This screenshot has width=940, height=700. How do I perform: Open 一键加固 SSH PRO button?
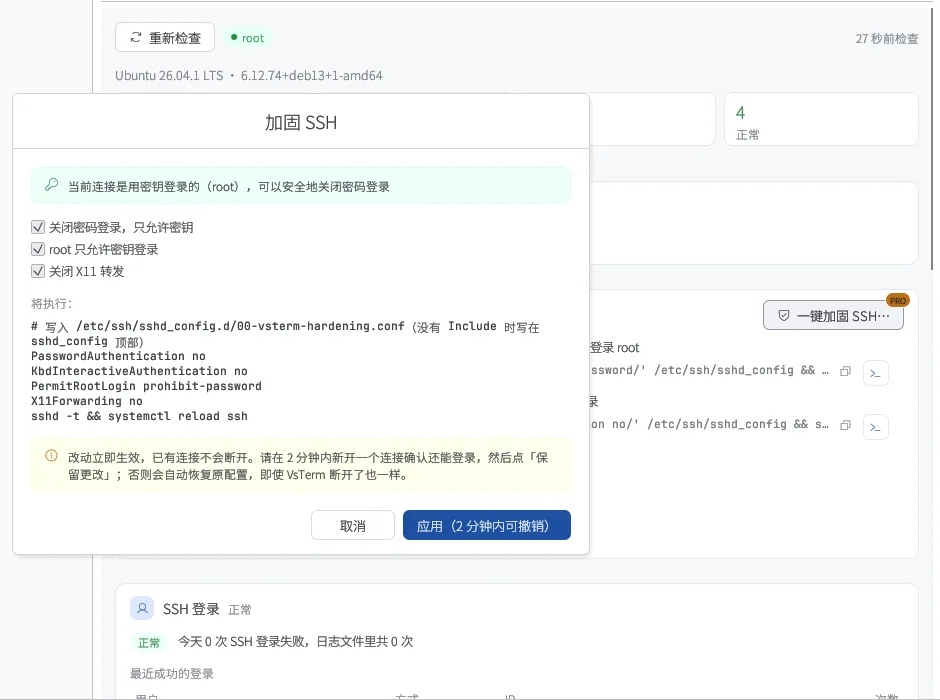(x=833, y=315)
